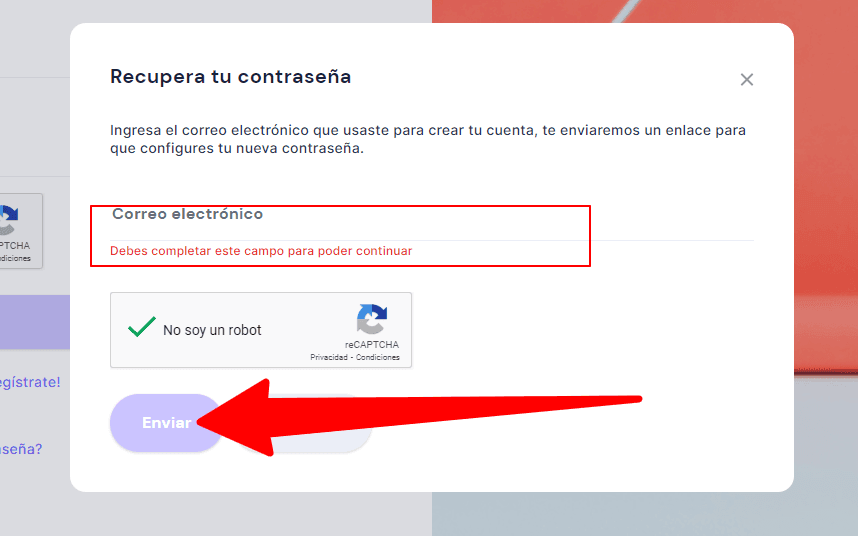This screenshot has width=858, height=536.
Task: Click the reCAPTCHA text under the logo
Action: tap(372, 345)
